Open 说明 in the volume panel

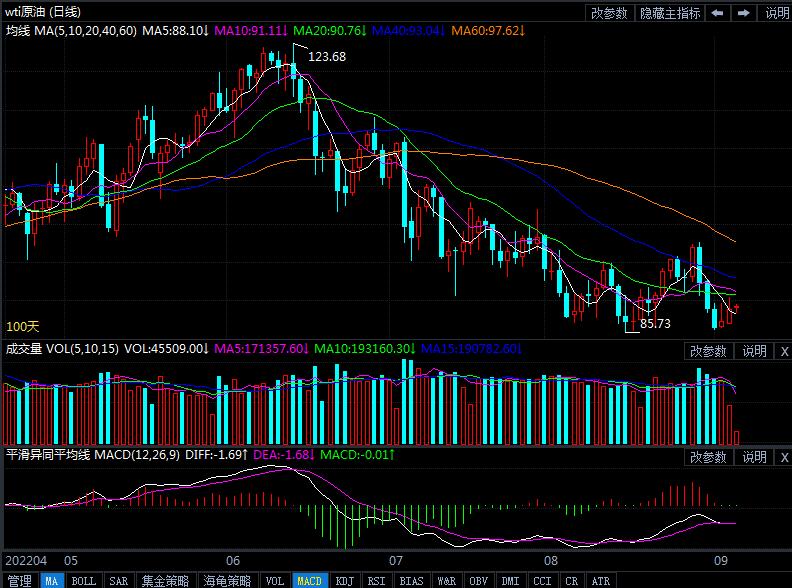tap(754, 350)
